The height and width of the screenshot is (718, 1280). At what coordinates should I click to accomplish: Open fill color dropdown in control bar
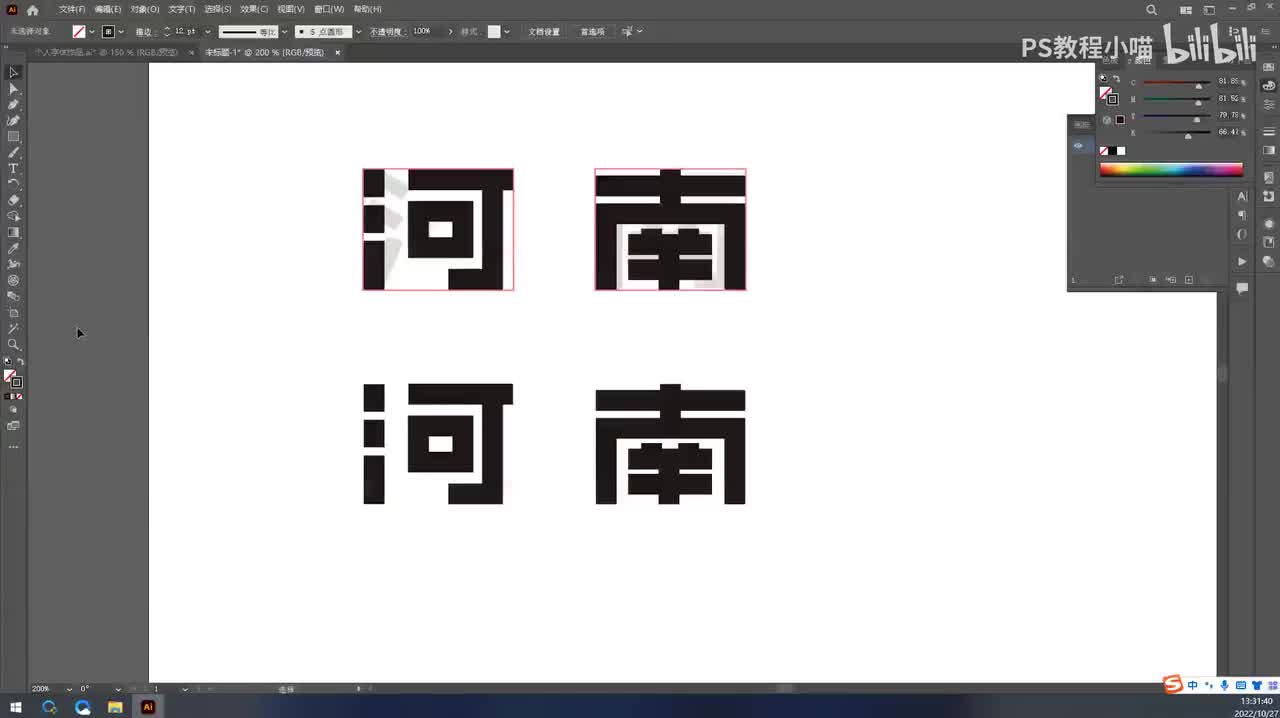pyautogui.click(x=92, y=32)
